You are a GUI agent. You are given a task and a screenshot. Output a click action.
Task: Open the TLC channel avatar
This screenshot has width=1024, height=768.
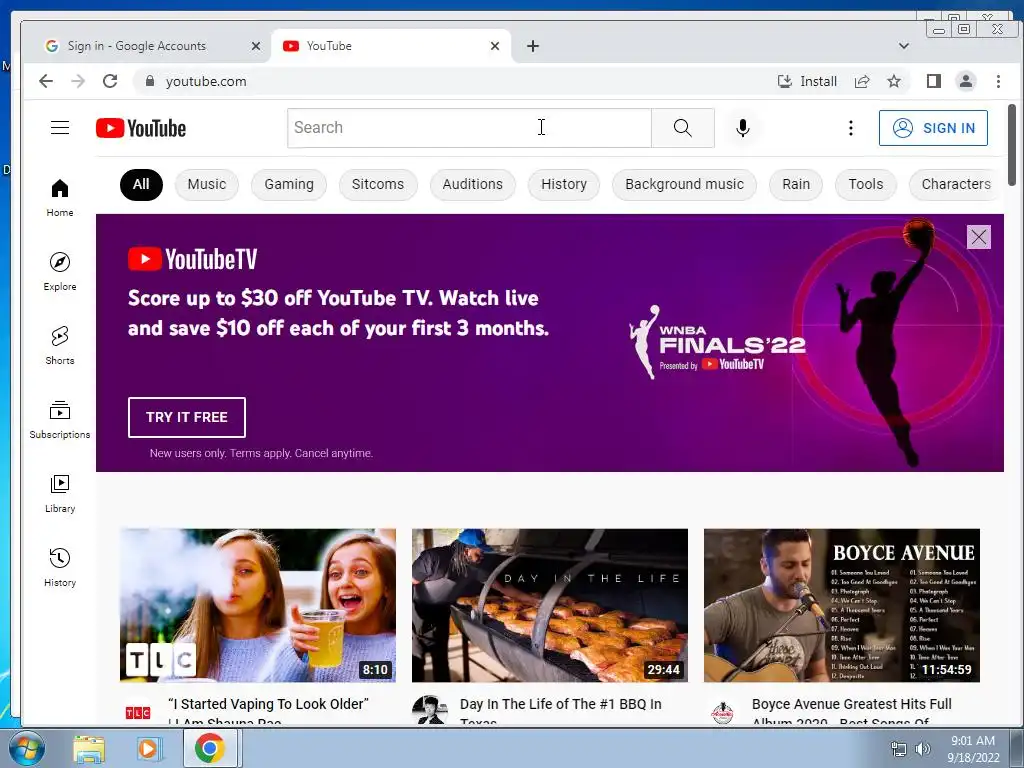tap(138, 712)
